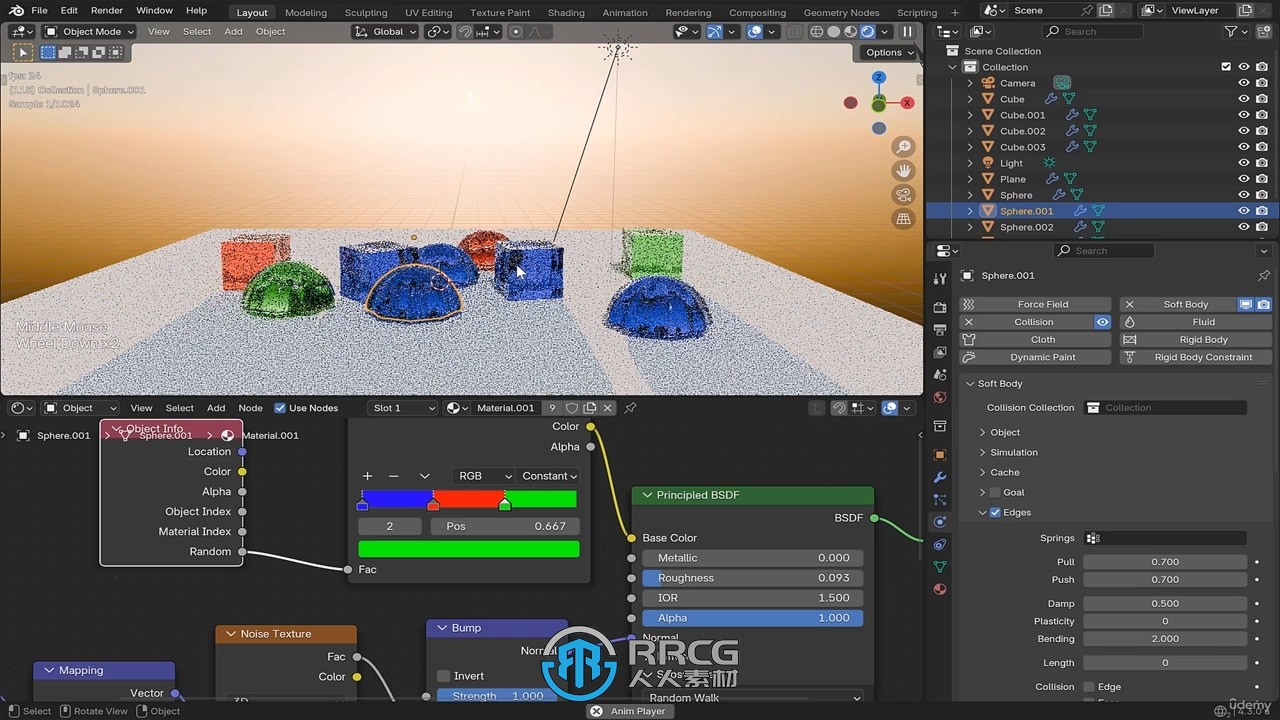
Task: Toggle Collision visibility eye button
Action: pos(1102,322)
